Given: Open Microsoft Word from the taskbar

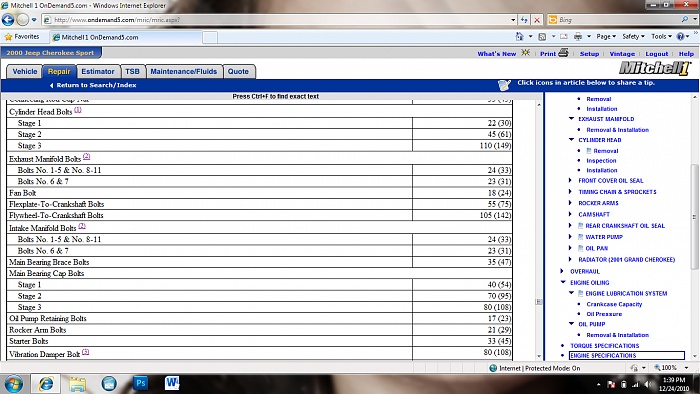Looking at the screenshot, I should (172, 383).
